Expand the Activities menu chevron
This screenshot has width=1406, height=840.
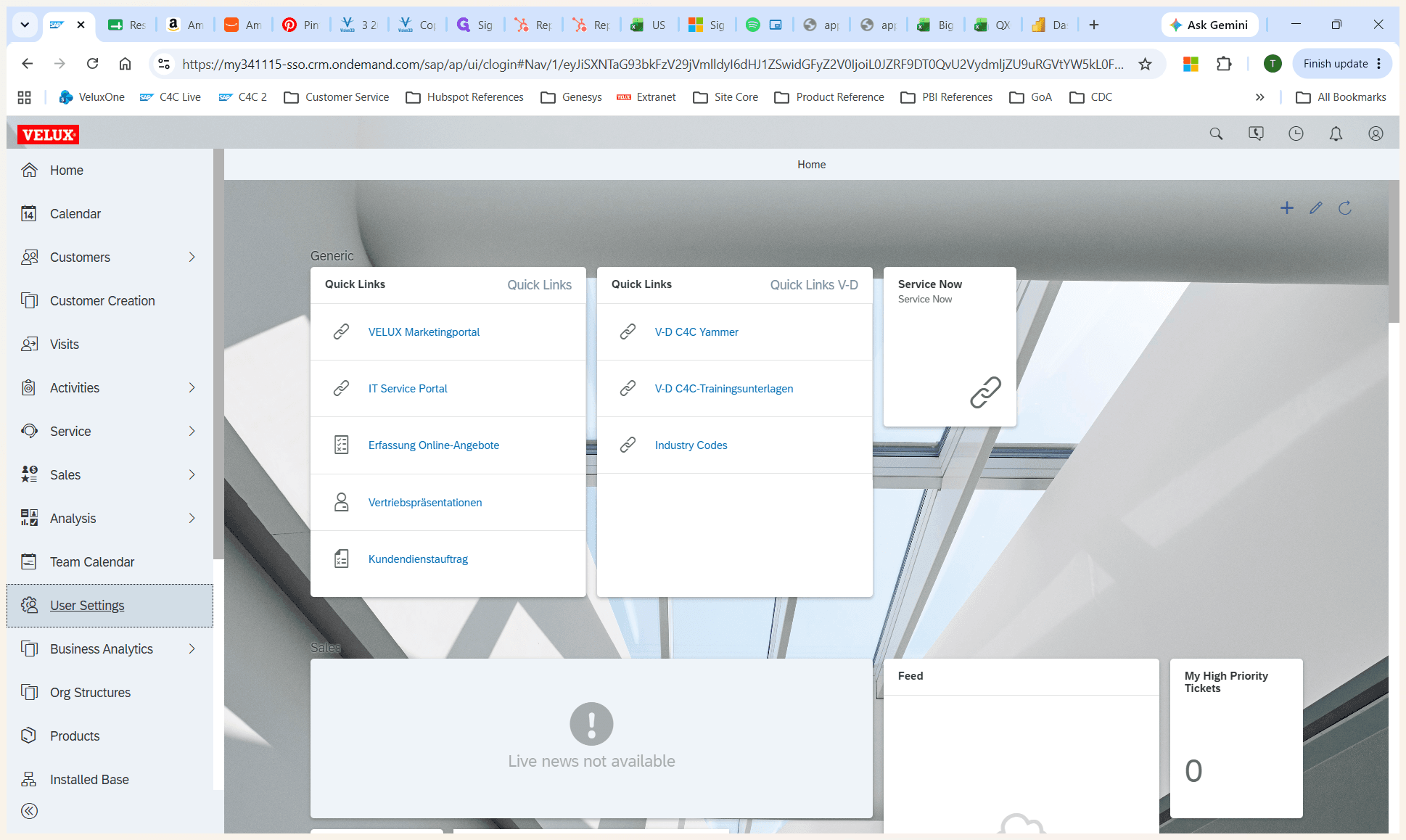click(x=192, y=387)
